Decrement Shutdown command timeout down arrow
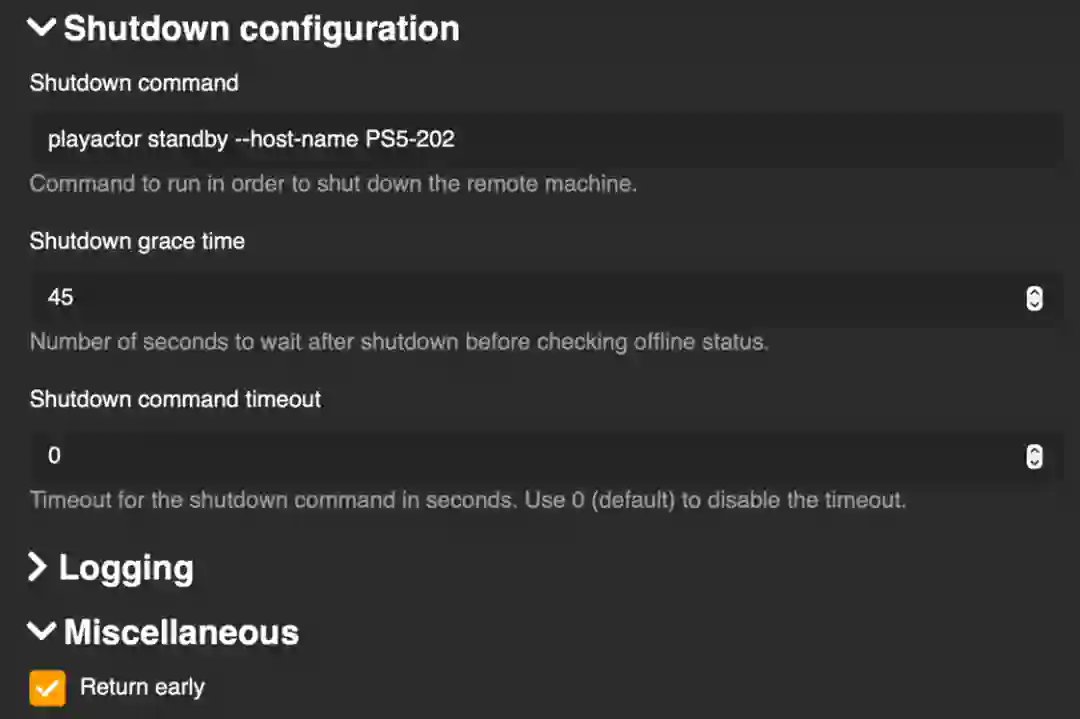The height and width of the screenshot is (719, 1080). (x=1035, y=461)
